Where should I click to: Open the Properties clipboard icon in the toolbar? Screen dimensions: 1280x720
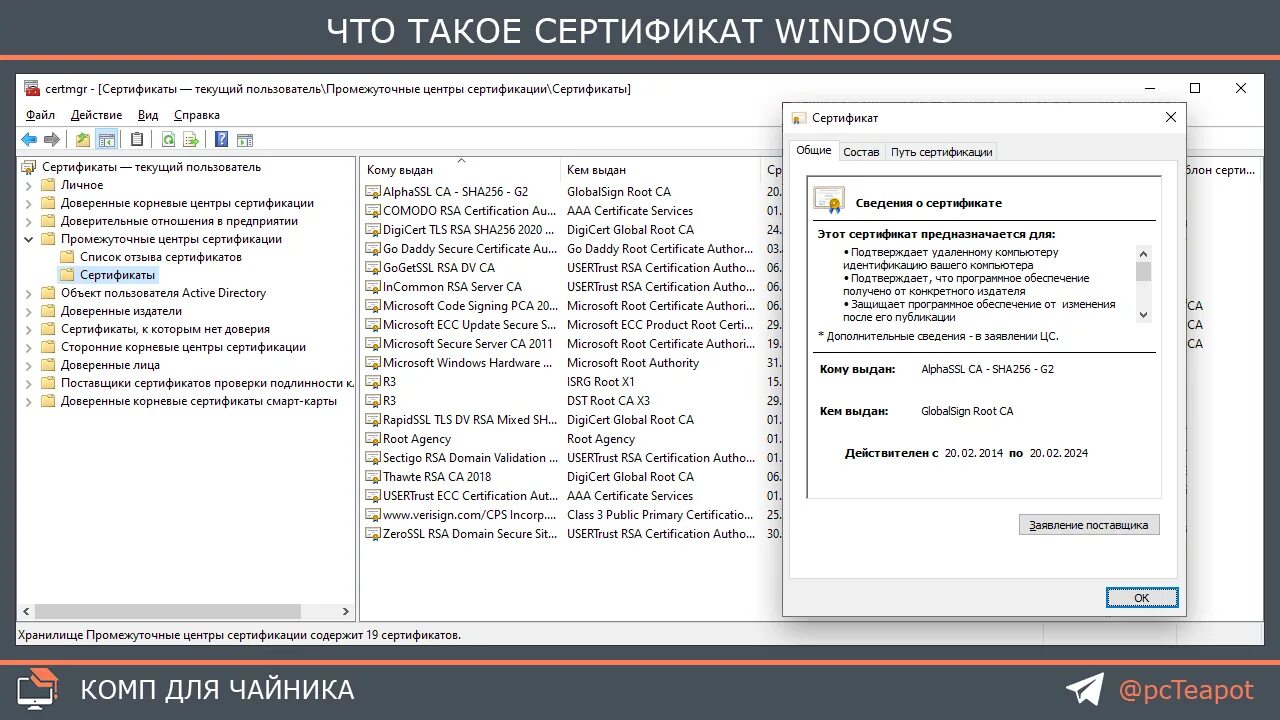pos(136,139)
